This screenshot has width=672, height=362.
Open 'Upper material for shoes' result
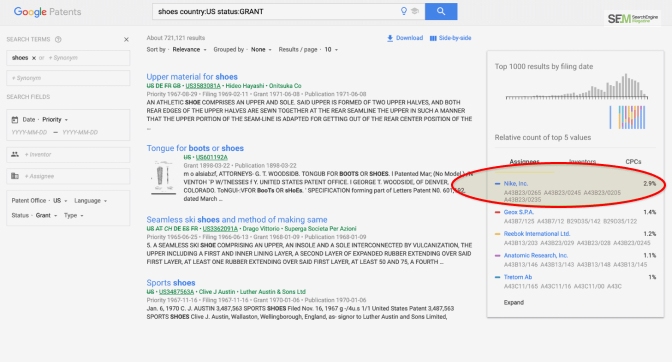pos(192,77)
